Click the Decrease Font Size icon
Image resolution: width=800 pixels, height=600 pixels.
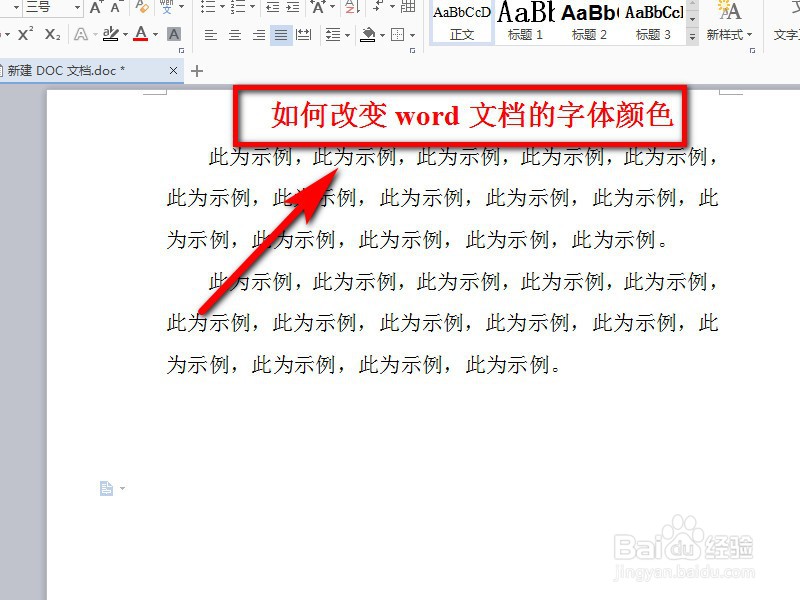point(114,8)
